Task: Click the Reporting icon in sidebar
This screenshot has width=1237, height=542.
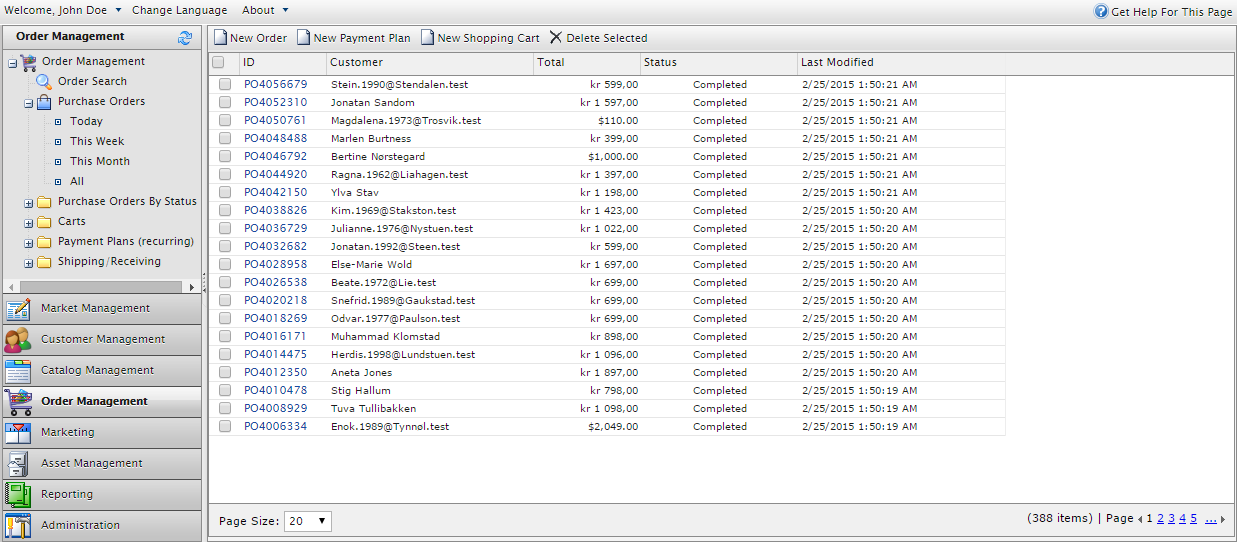Action: (18, 495)
